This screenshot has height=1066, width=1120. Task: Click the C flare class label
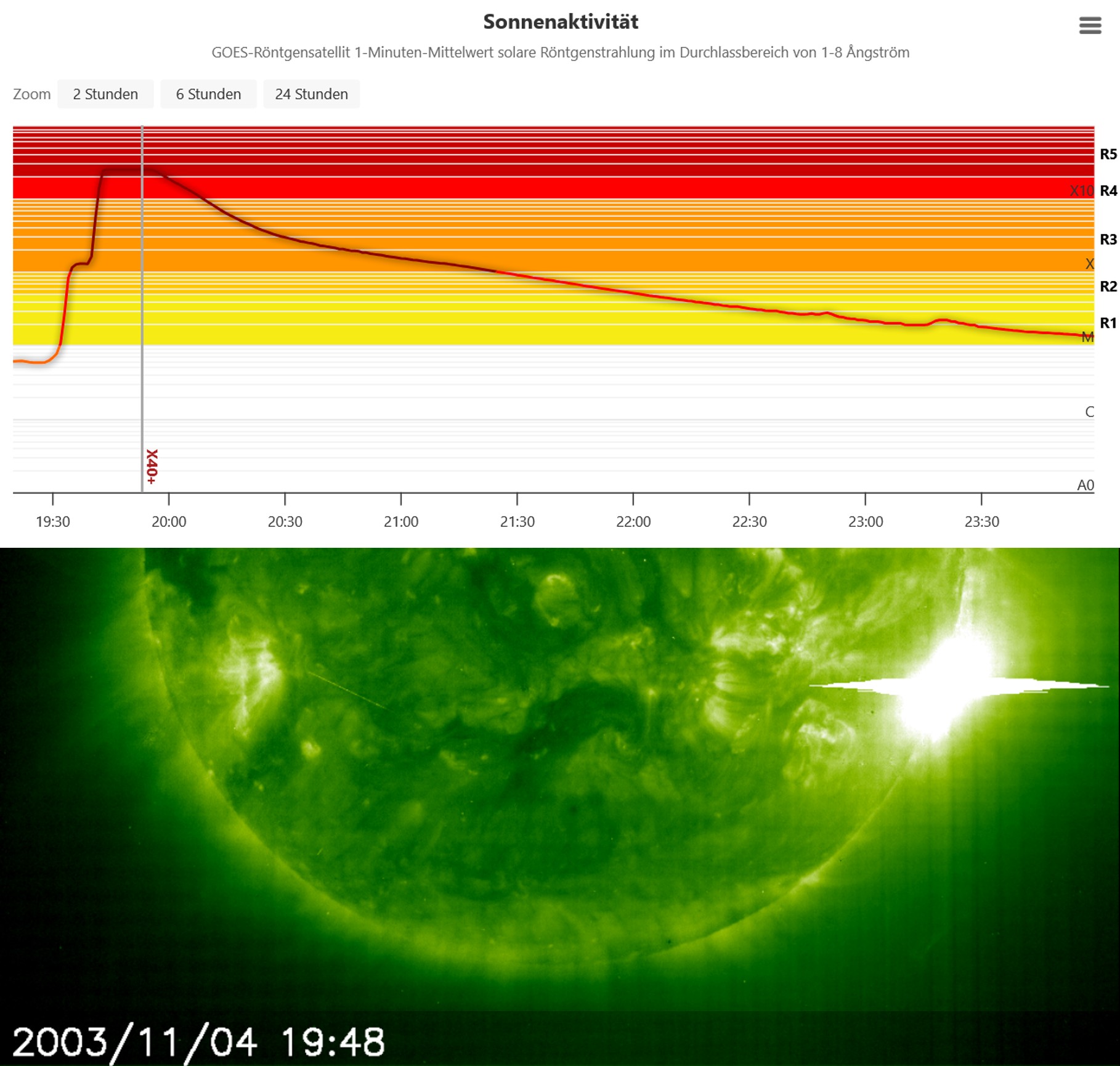click(1089, 412)
